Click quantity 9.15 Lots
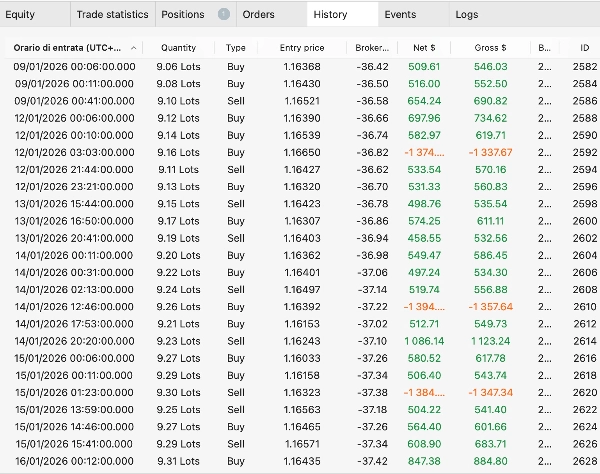600x474 pixels. pyautogui.click(x=178, y=204)
